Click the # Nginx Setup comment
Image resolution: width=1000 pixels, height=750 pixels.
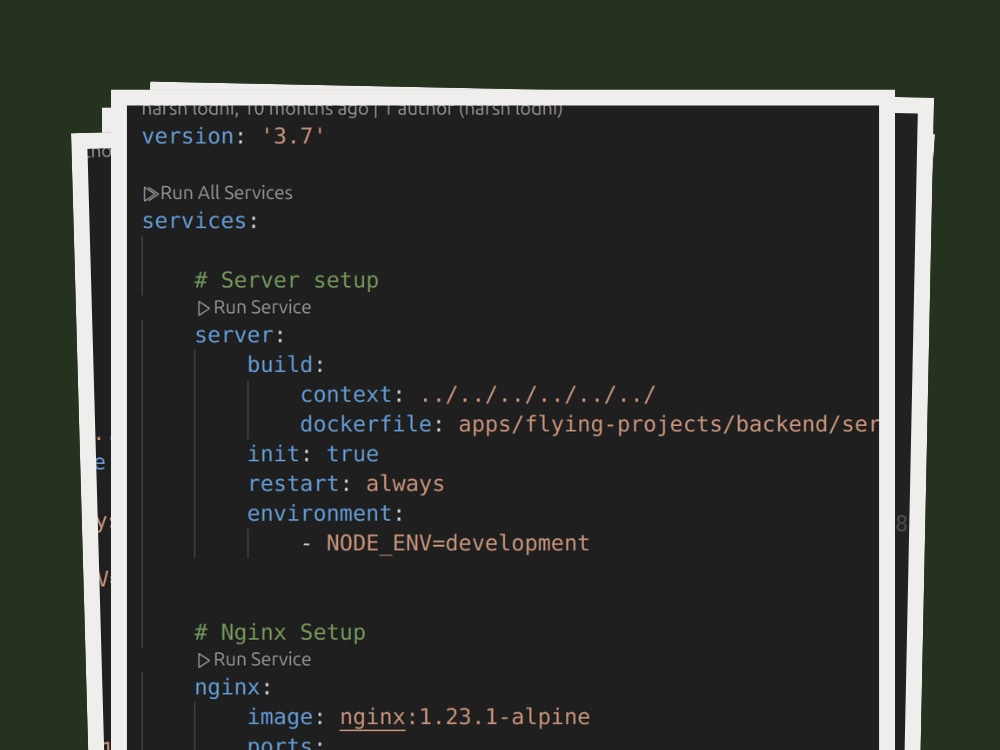coord(280,633)
